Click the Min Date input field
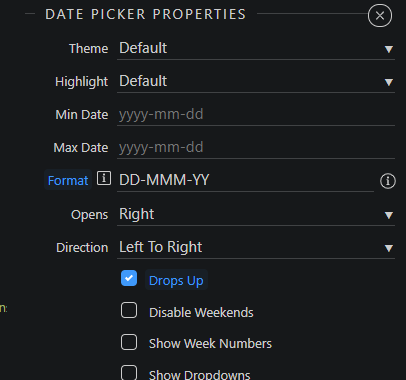This screenshot has width=406, height=380. coord(256,115)
